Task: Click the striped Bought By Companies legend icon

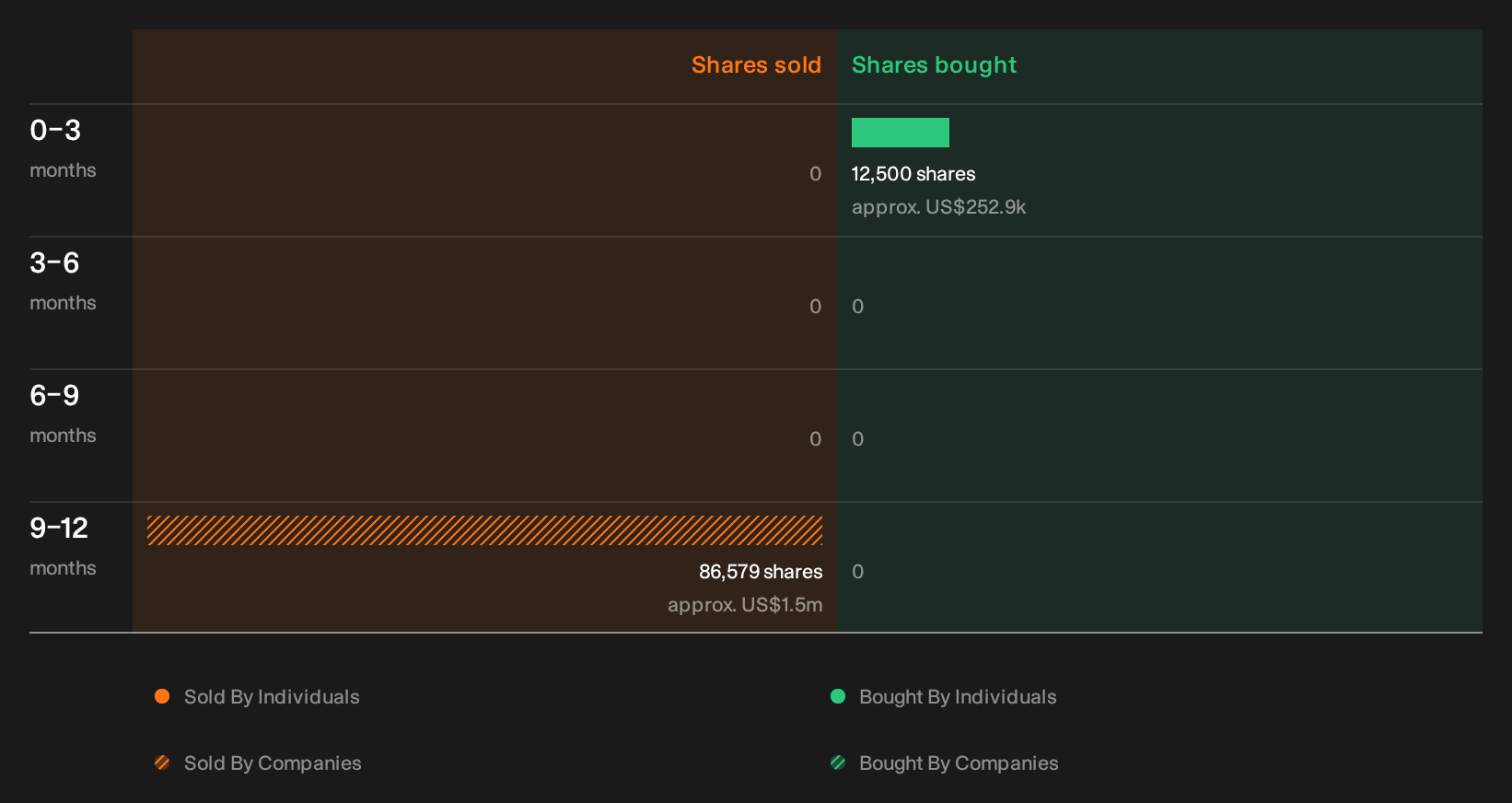Action: pyautogui.click(x=838, y=762)
